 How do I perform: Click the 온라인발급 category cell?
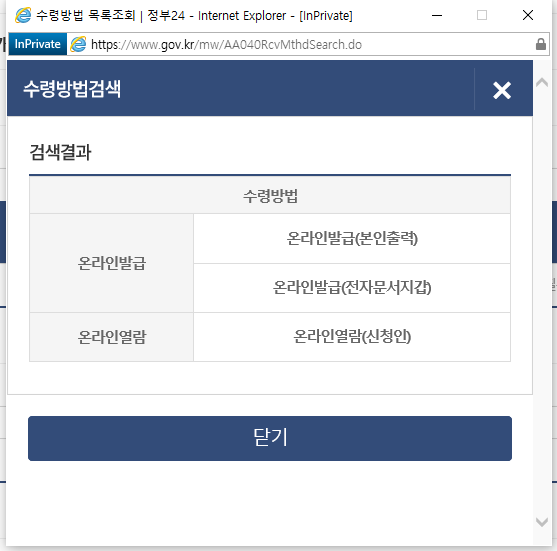112,263
